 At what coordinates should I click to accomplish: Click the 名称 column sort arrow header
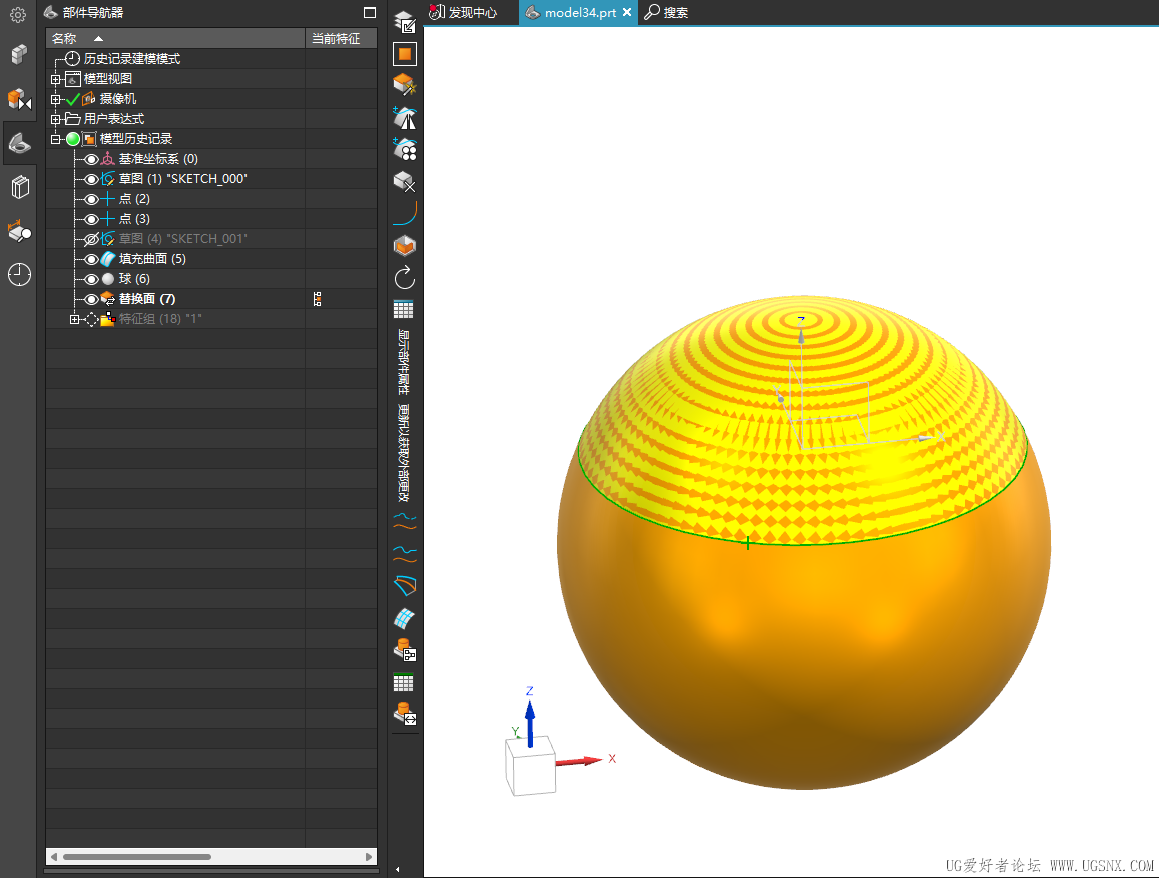[97, 36]
